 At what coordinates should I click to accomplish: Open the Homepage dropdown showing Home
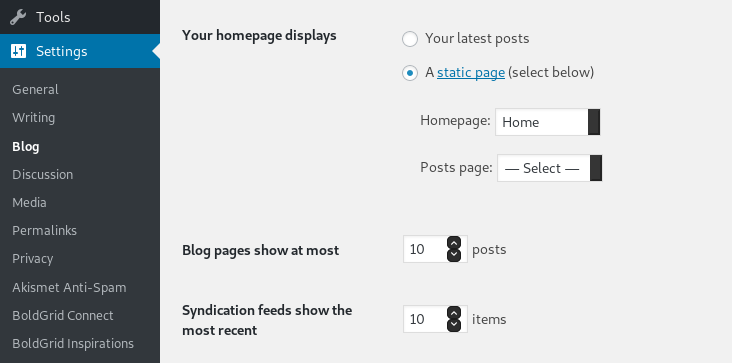tap(548, 122)
